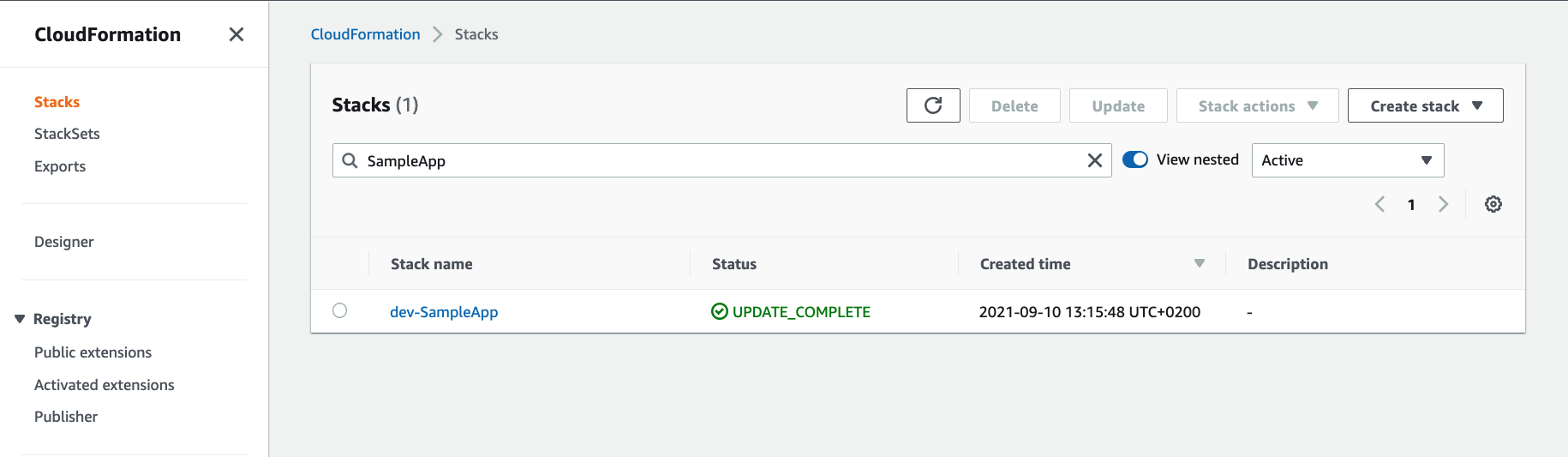This screenshot has width=1568, height=457.
Task: Click the Update button
Action: (1118, 105)
